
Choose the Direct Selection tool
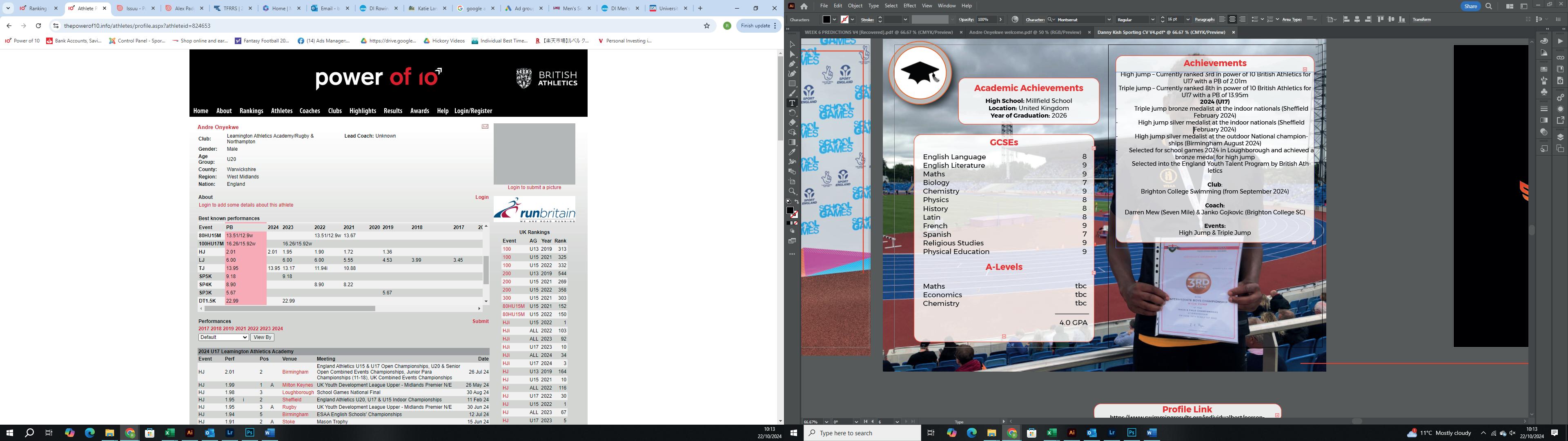click(x=792, y=54)
